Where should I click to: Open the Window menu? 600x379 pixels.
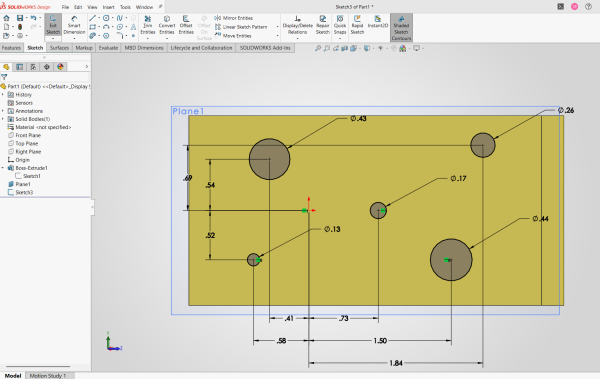144,7
